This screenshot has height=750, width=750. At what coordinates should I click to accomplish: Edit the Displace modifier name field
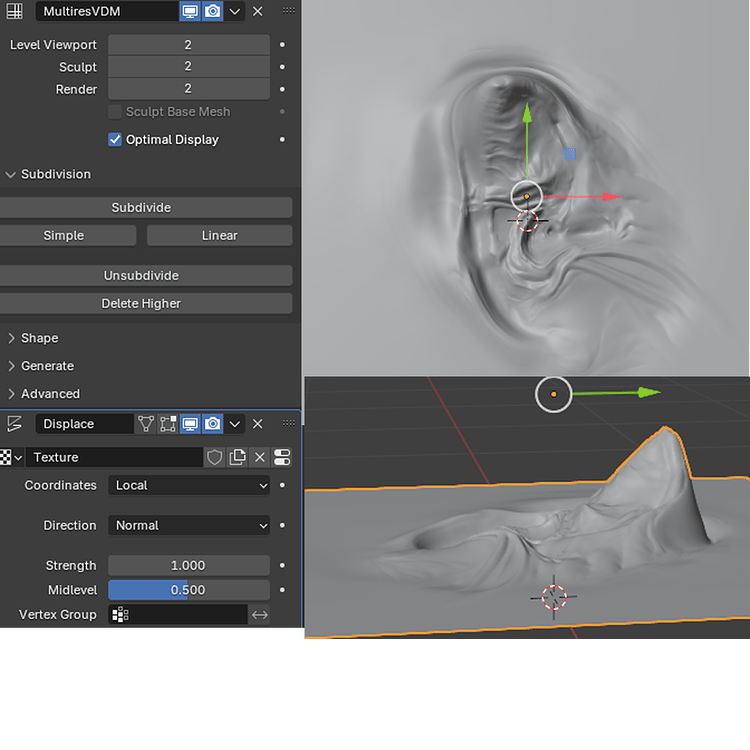click(84, 424)
